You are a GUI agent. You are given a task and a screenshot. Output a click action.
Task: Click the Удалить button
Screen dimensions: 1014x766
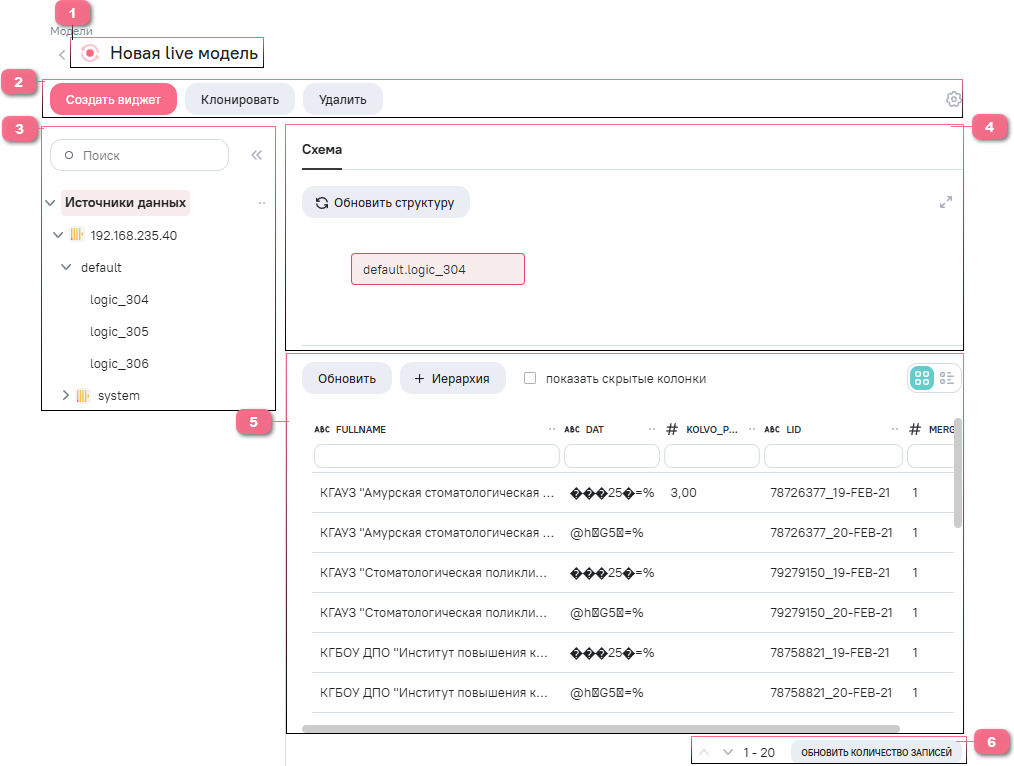click(x=343, y=100)
